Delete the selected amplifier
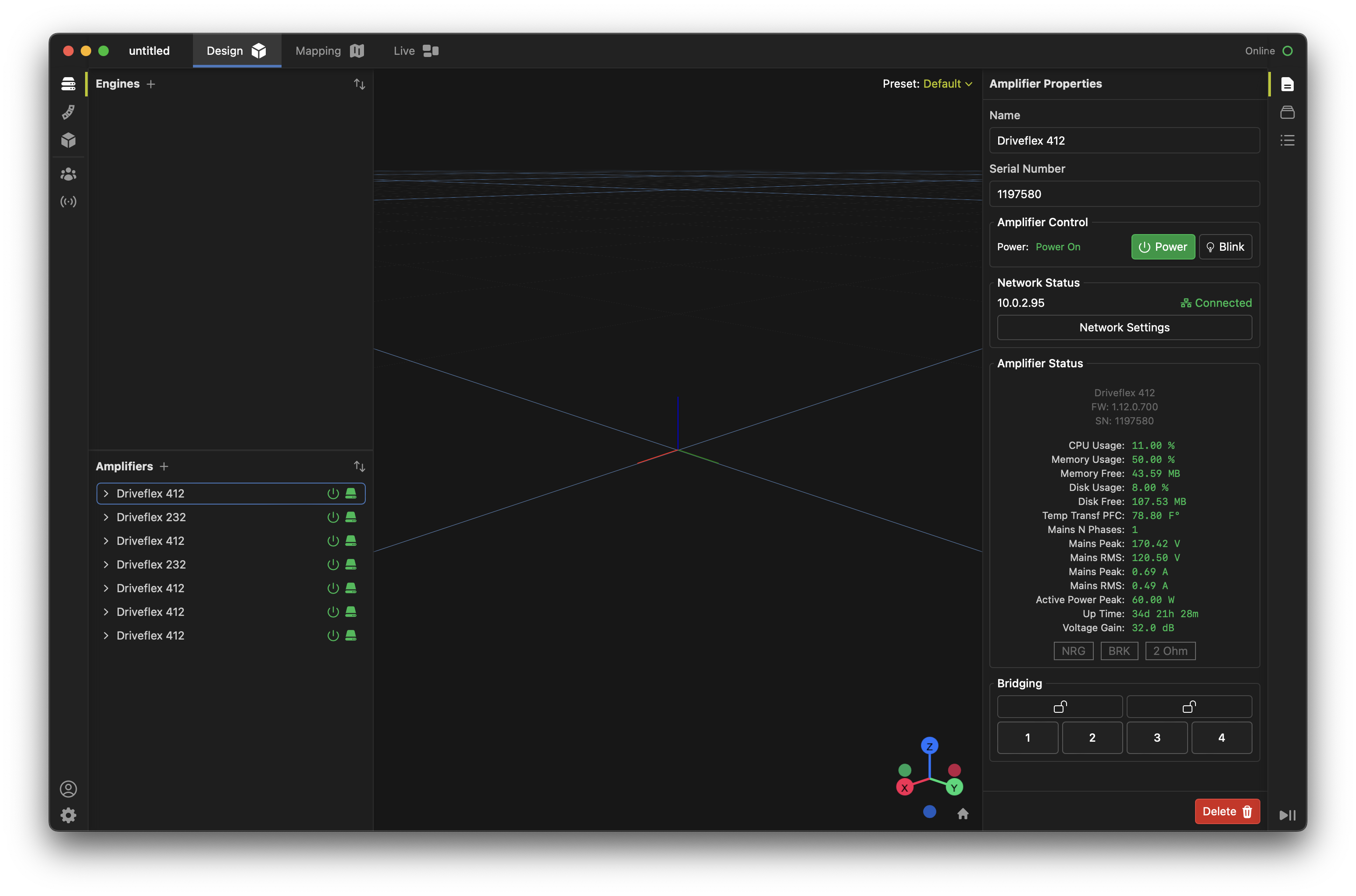Viewport: 1356px width, 896px height. point(1227,811)
